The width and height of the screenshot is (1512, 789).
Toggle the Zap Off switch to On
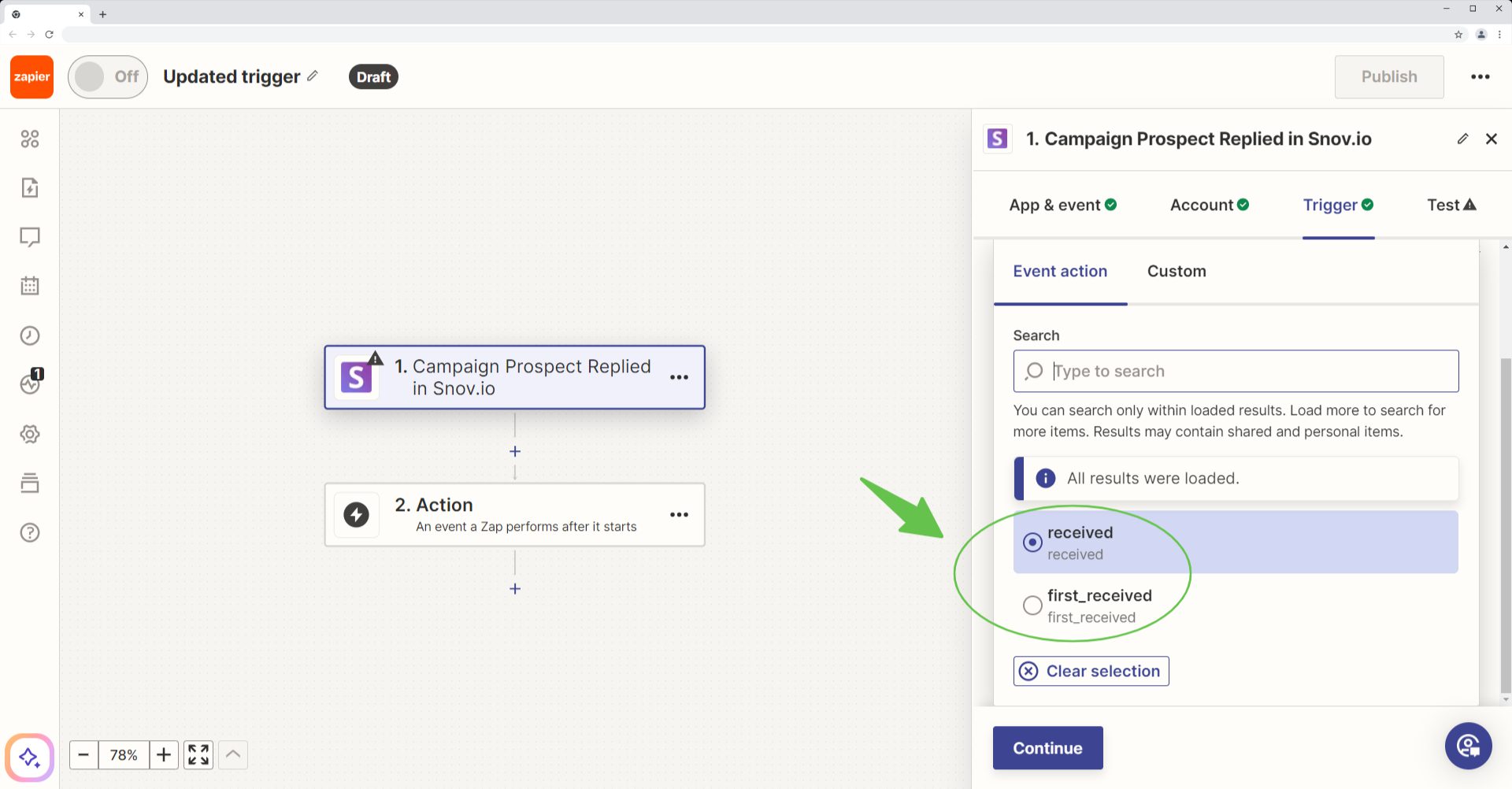pos(108,76)
